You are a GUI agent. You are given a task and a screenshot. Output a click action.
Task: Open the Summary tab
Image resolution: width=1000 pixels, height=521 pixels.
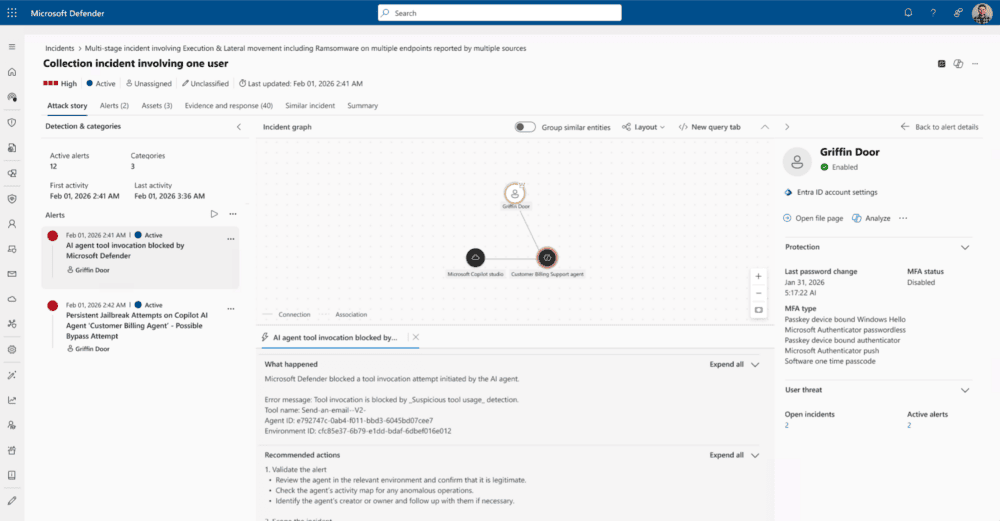coord(362,106)
